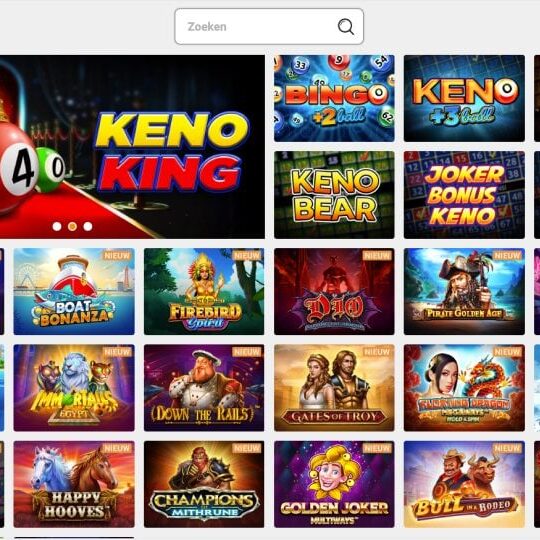Launch Pirate Golden Age slot
540x540 pixels.
click(x=464, y=291)
